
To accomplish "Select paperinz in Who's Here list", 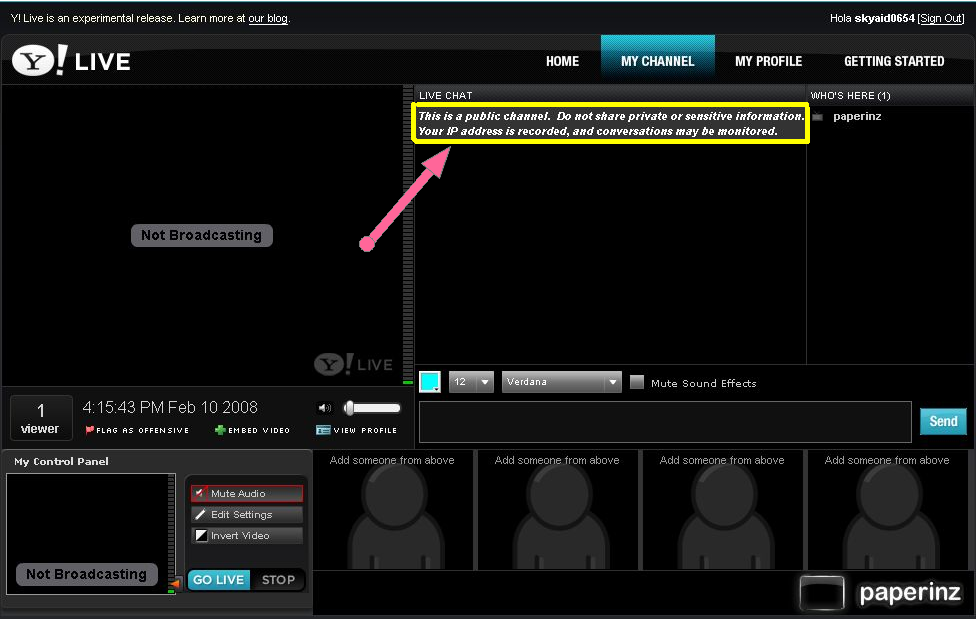I will (x=856, y=116).
